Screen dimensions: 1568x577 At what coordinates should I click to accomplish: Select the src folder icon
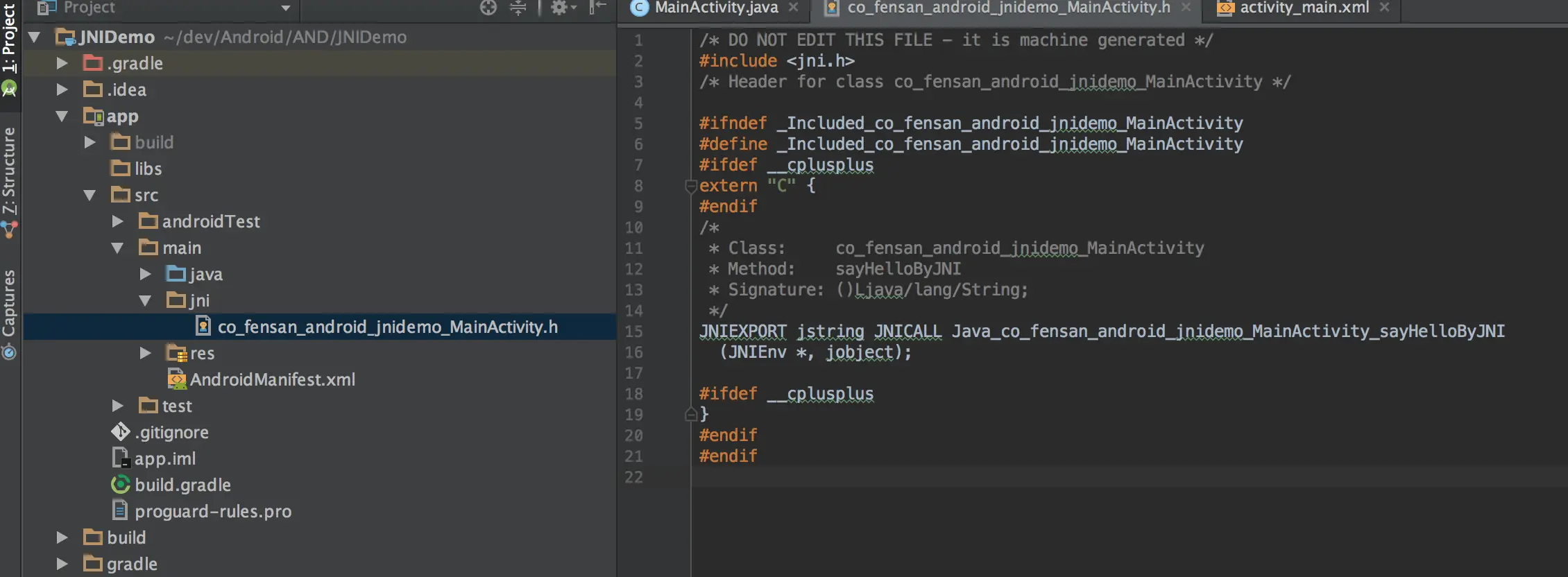click(x=121, y=195)
